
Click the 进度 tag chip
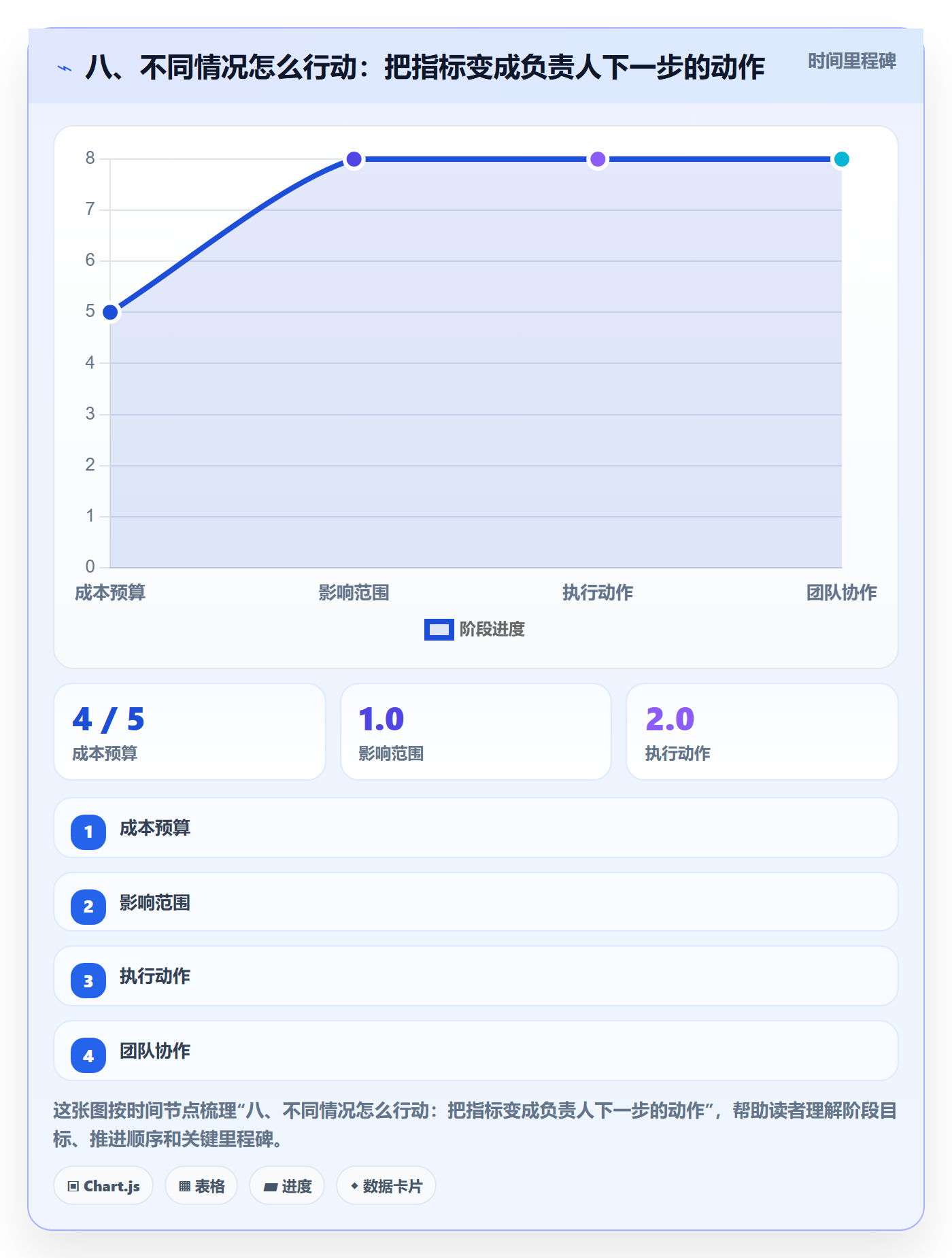tap(287, 1186)
